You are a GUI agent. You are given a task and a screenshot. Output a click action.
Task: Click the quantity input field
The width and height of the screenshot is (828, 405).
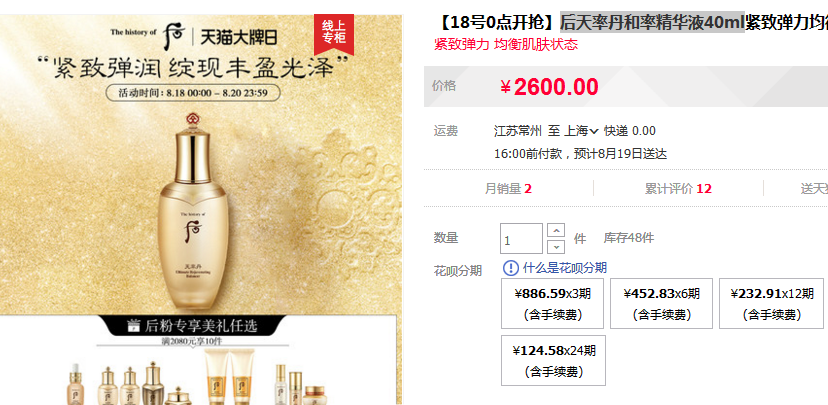tap(521, 239)
